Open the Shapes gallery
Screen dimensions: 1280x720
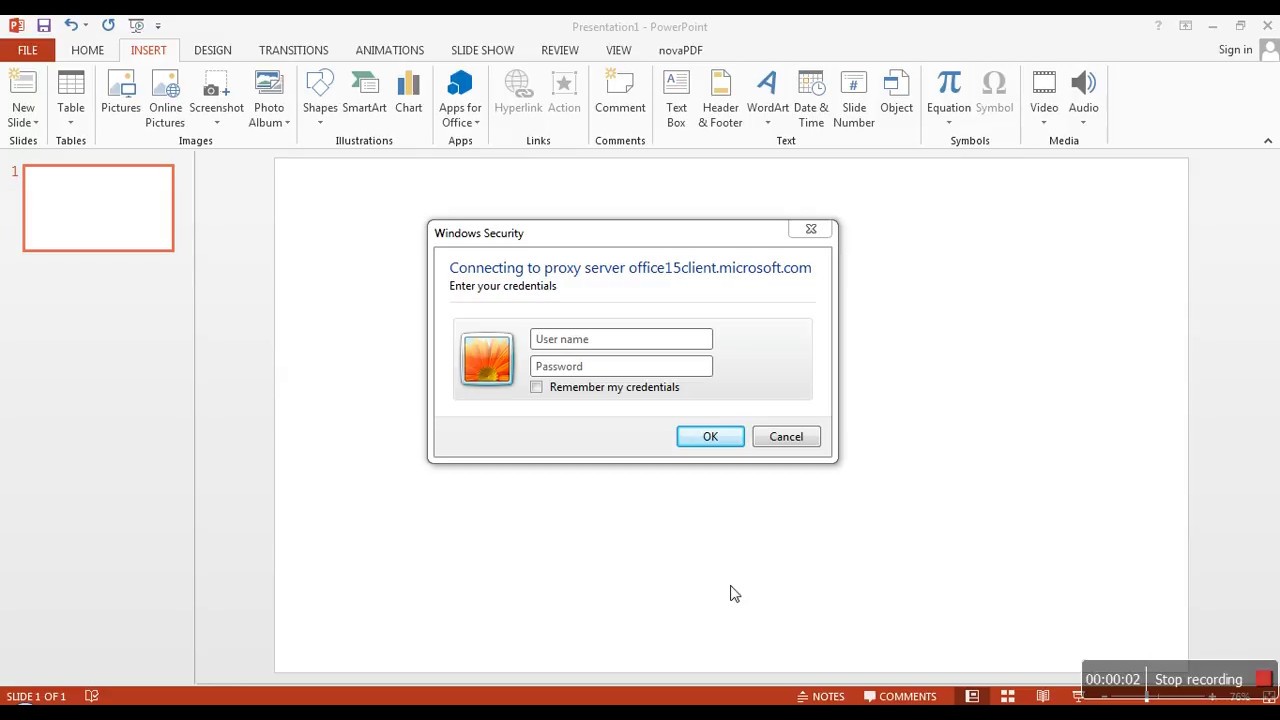coord(320,99)
